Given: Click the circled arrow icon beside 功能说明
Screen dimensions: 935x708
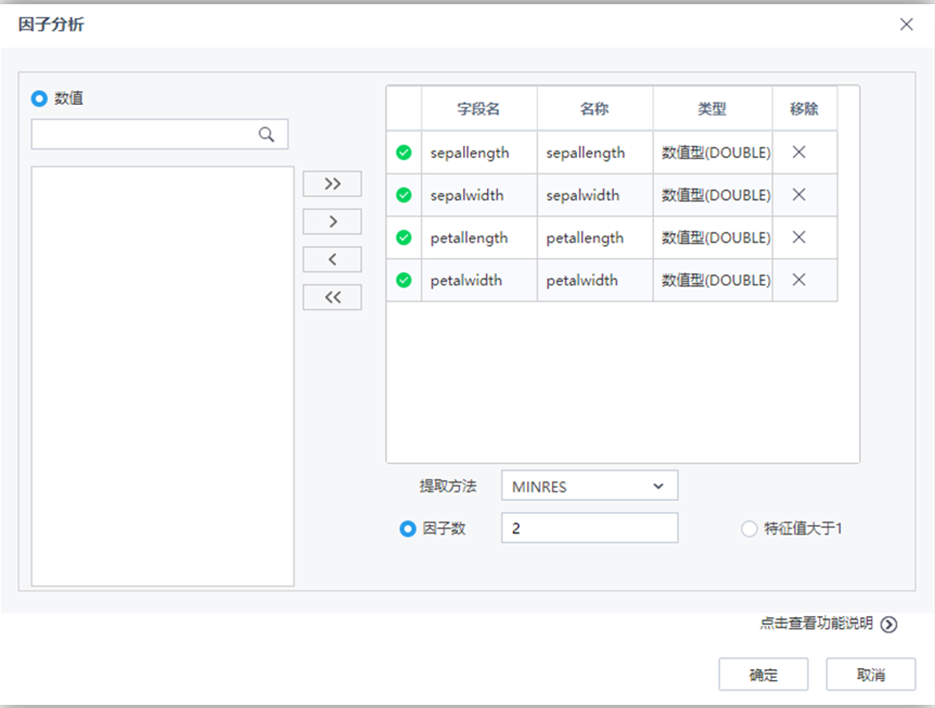Looking at the screenshot, I should coord(888,623).
